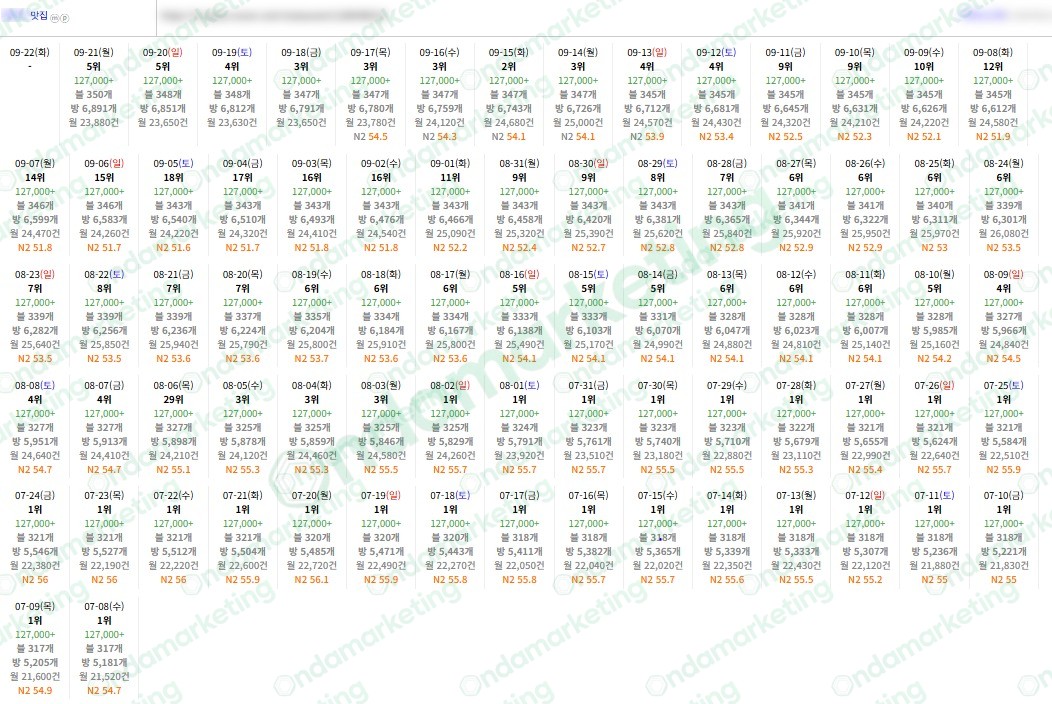
Task: Click the 09-20(일) date header
Action: [162, 52]
